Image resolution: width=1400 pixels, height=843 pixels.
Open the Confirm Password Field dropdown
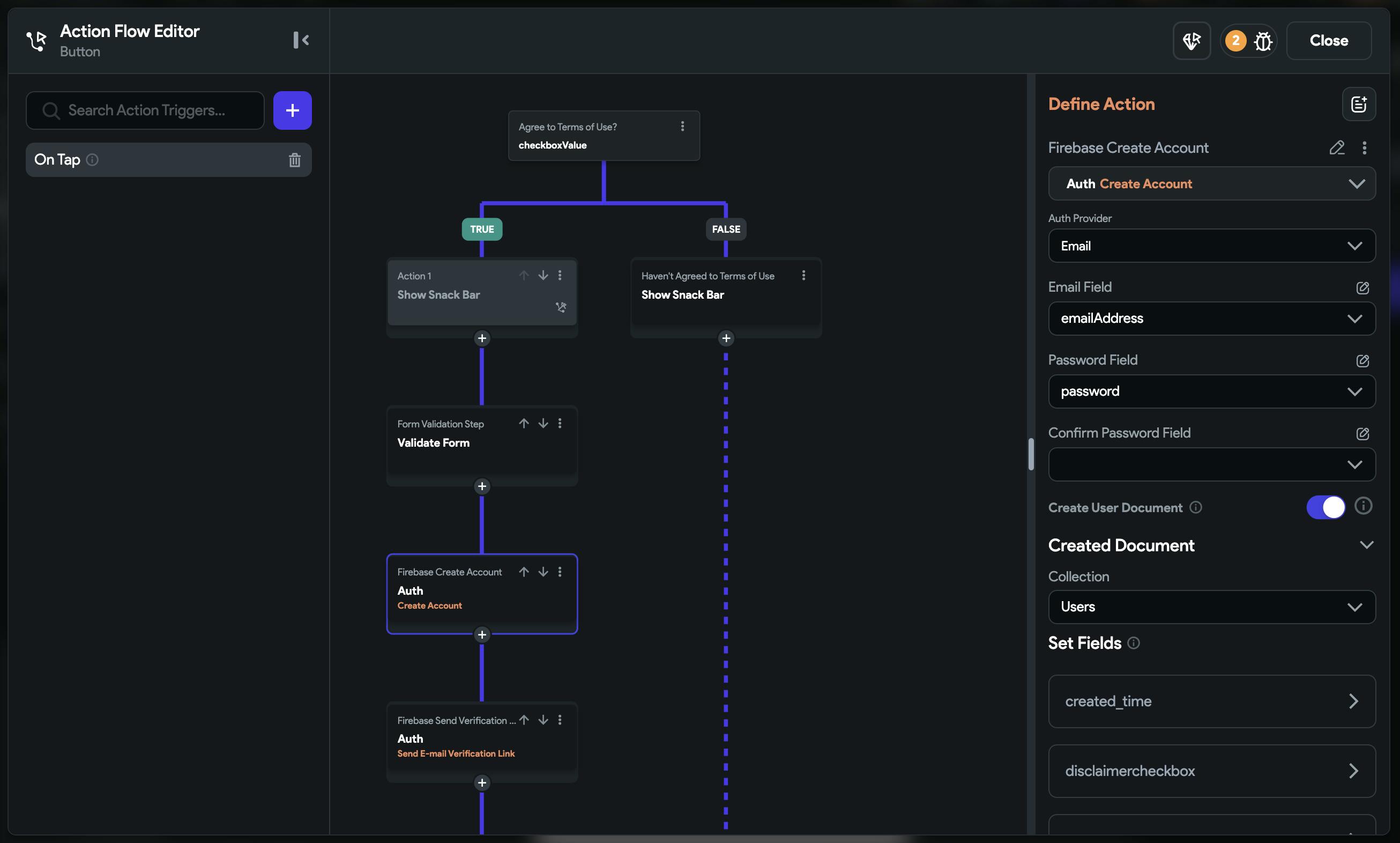click(x=1211, y=465)
